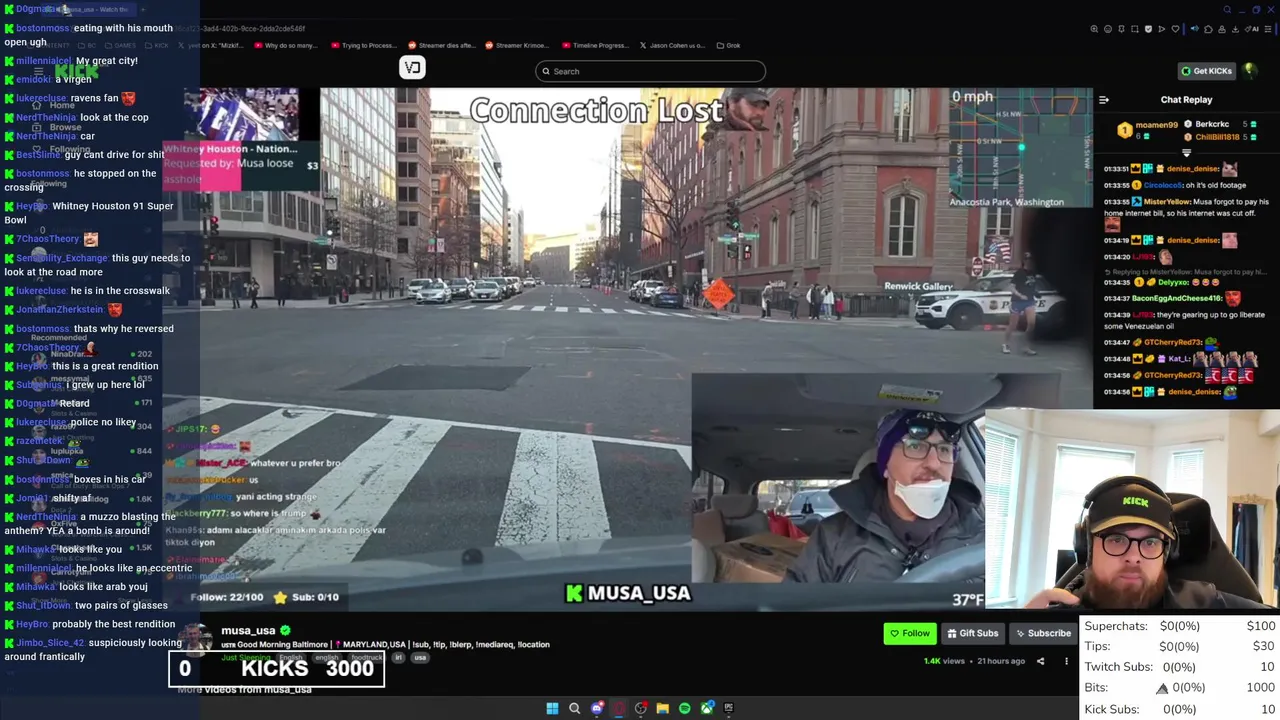Viewport: 1280px width, 720px height.
Task: Click the browser pin icon
Action: click(x=1121, y=29)
